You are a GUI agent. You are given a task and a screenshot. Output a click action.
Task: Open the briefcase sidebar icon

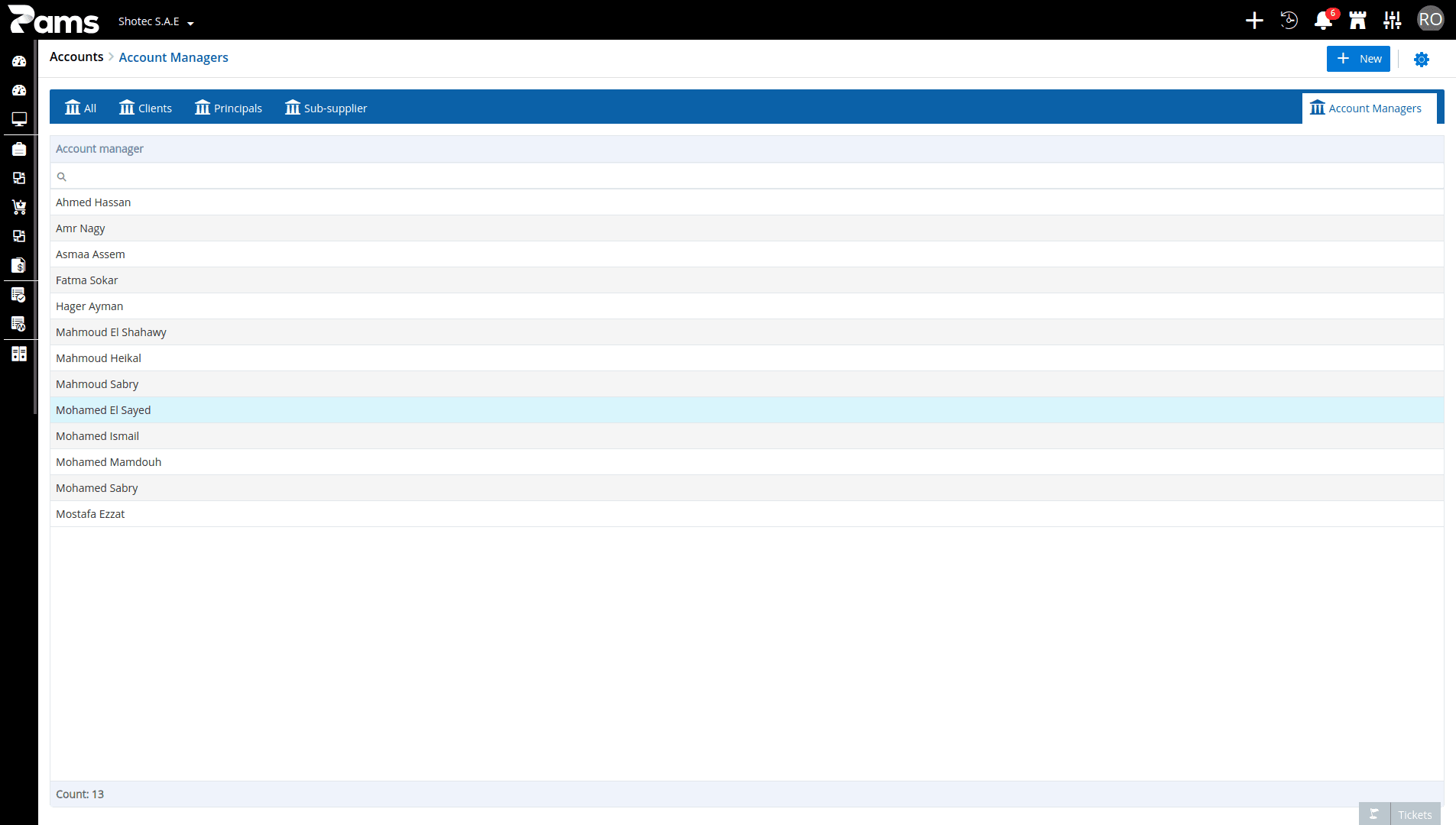pos(19,149)
